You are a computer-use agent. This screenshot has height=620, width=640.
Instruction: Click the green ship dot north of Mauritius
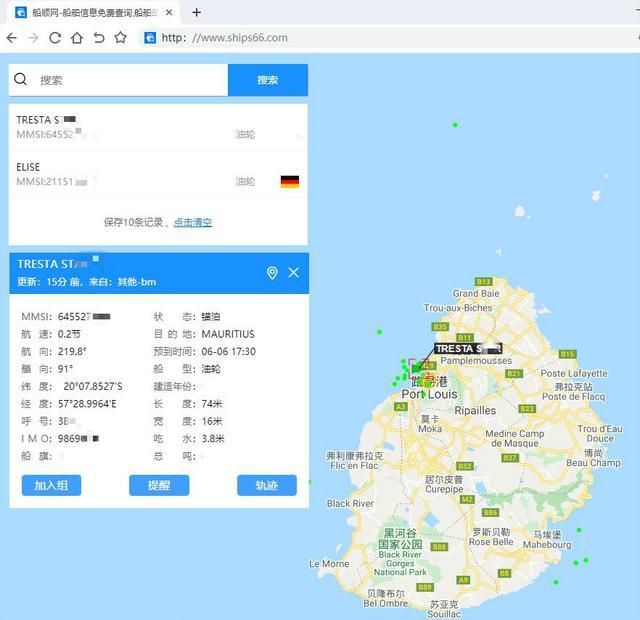click(455, 125)
